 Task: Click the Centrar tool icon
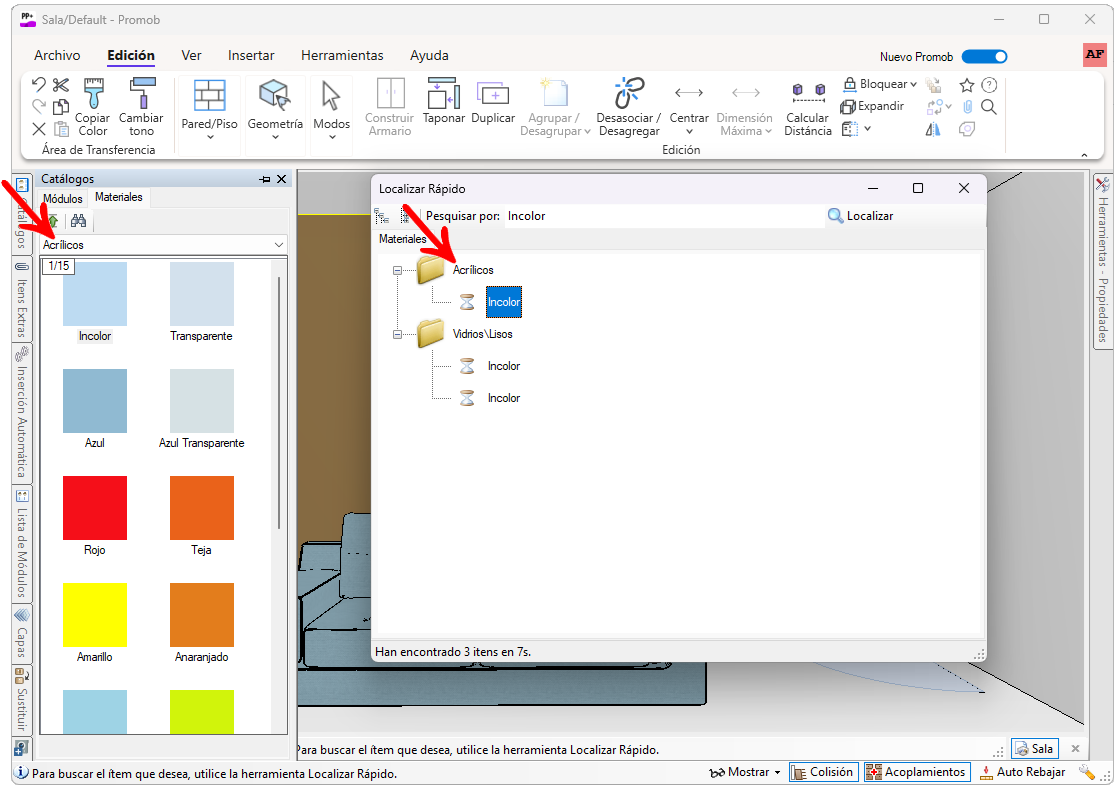(x=689, y=94)
